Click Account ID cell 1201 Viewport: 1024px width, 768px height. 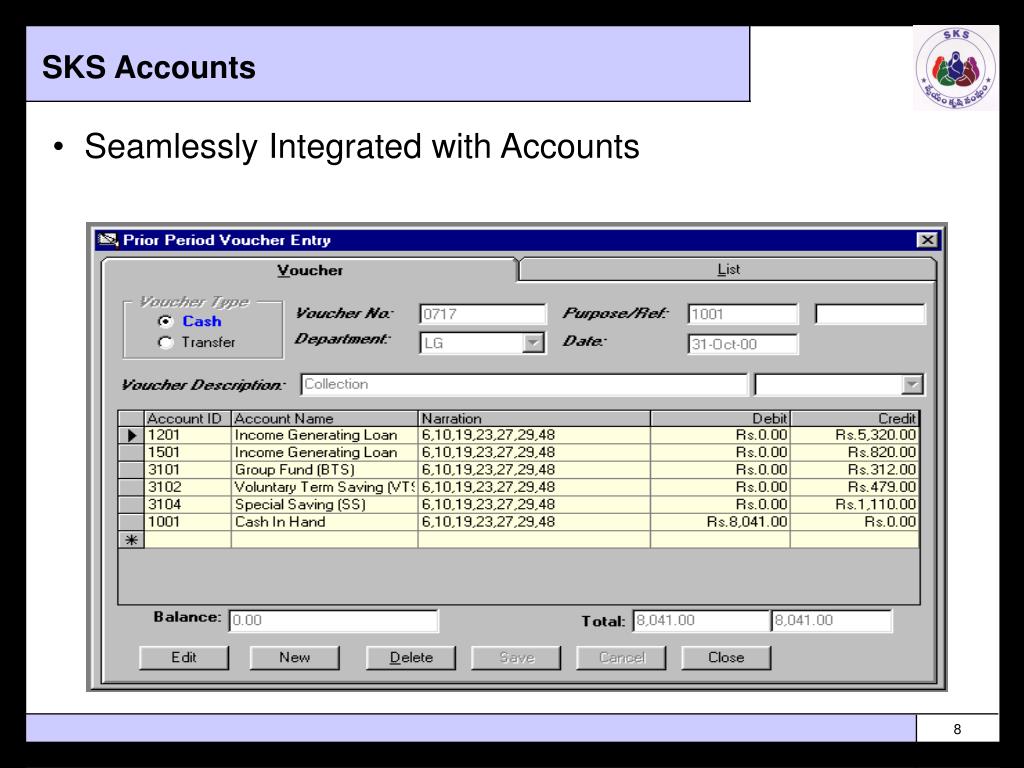click(187, 436)
